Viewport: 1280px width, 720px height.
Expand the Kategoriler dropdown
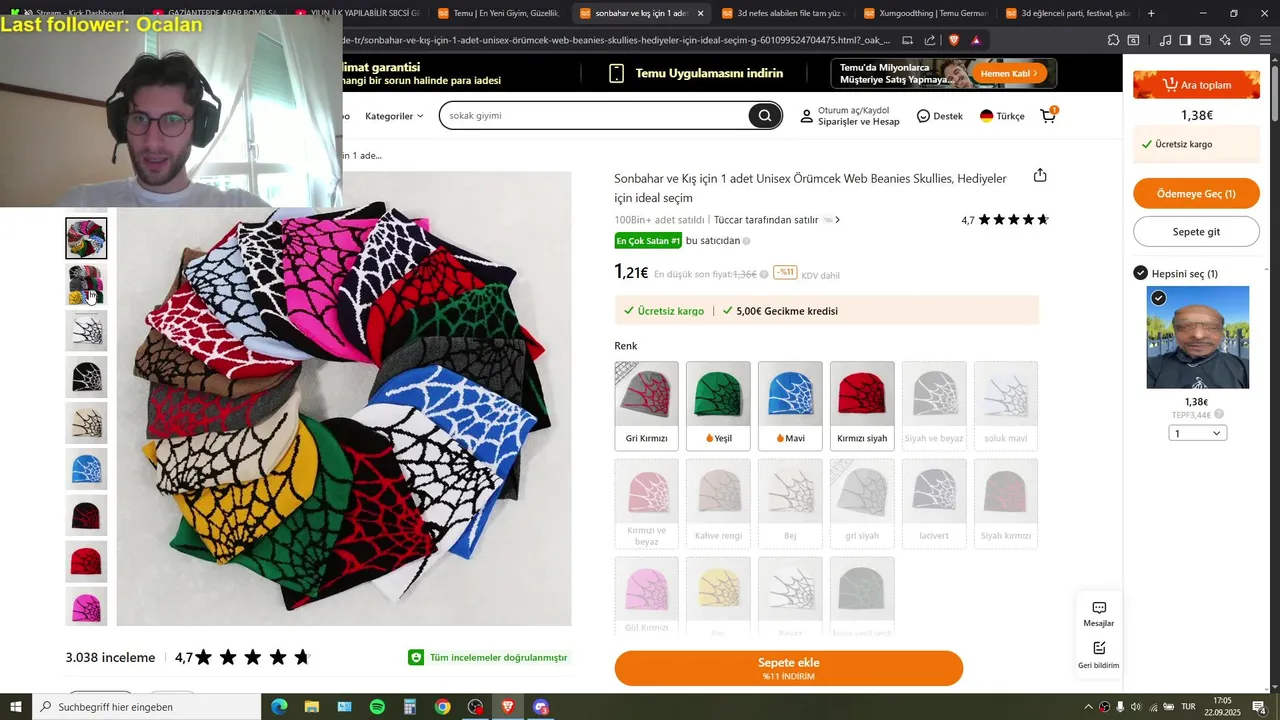pyautogui.click(x=394, y=116)
